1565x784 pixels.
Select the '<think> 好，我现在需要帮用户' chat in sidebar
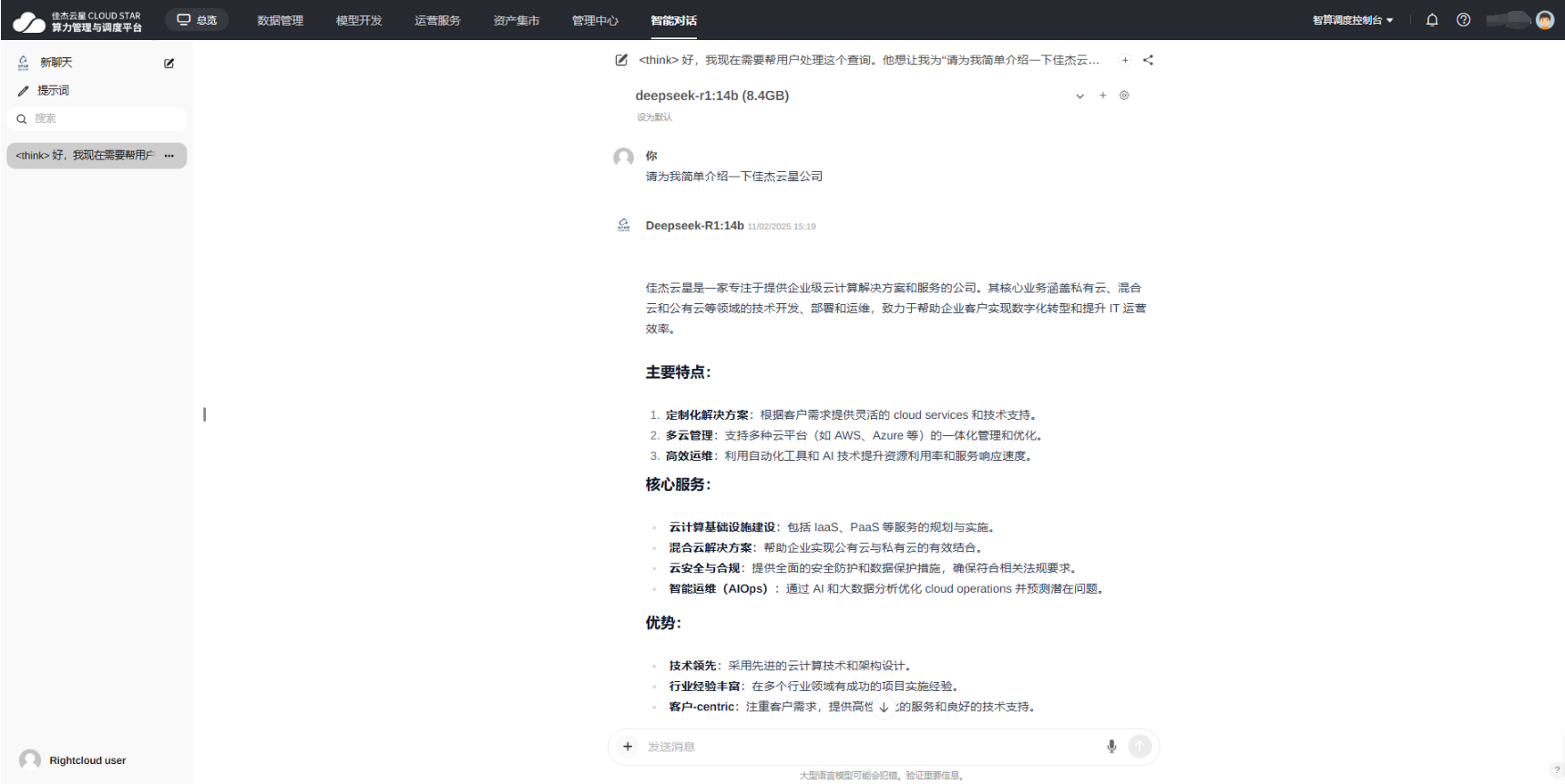tap(87, 156)
